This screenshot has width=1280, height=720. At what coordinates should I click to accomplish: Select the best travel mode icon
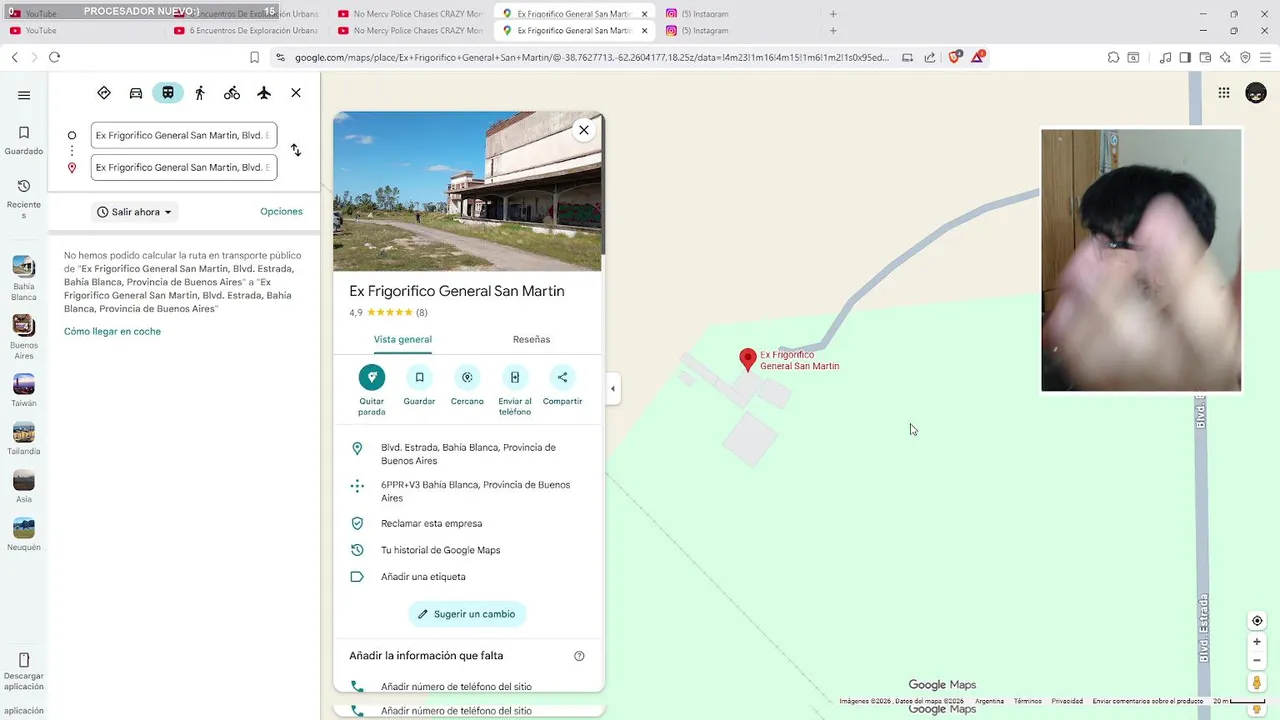pyautogui.click(x=104, y=93)
